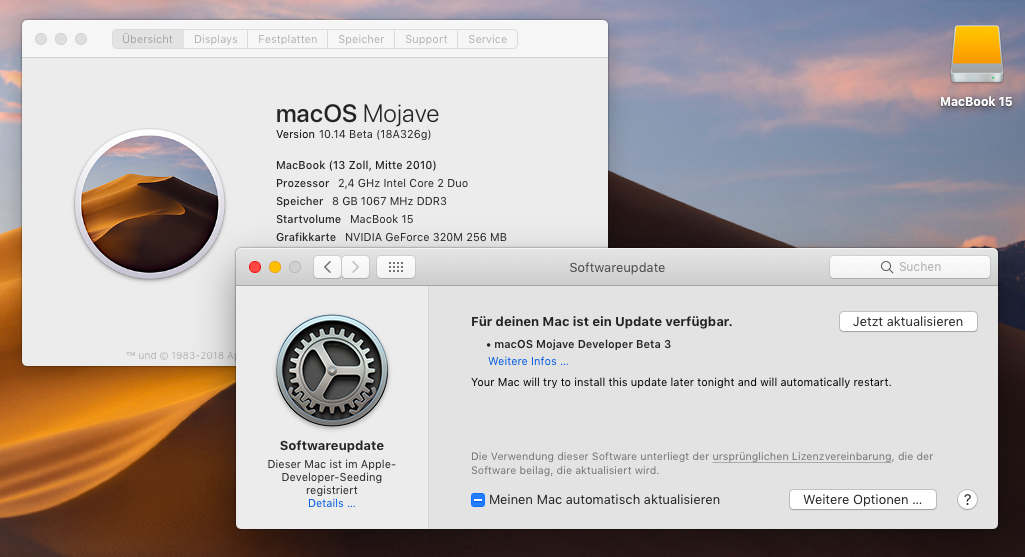
Task: Click the 'MacBook (13 Zoll, Mitte 2010)' text
Action: click(x=356, y=165)
